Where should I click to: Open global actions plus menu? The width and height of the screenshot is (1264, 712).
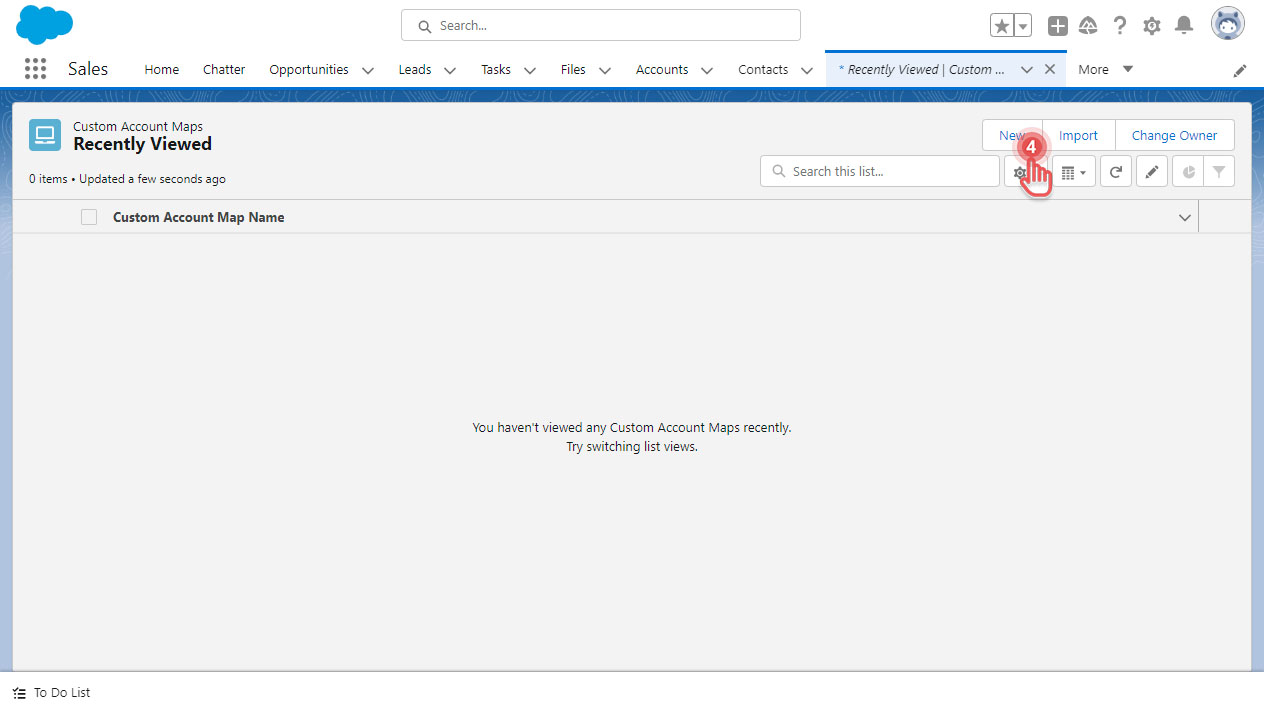(1057, 25)
